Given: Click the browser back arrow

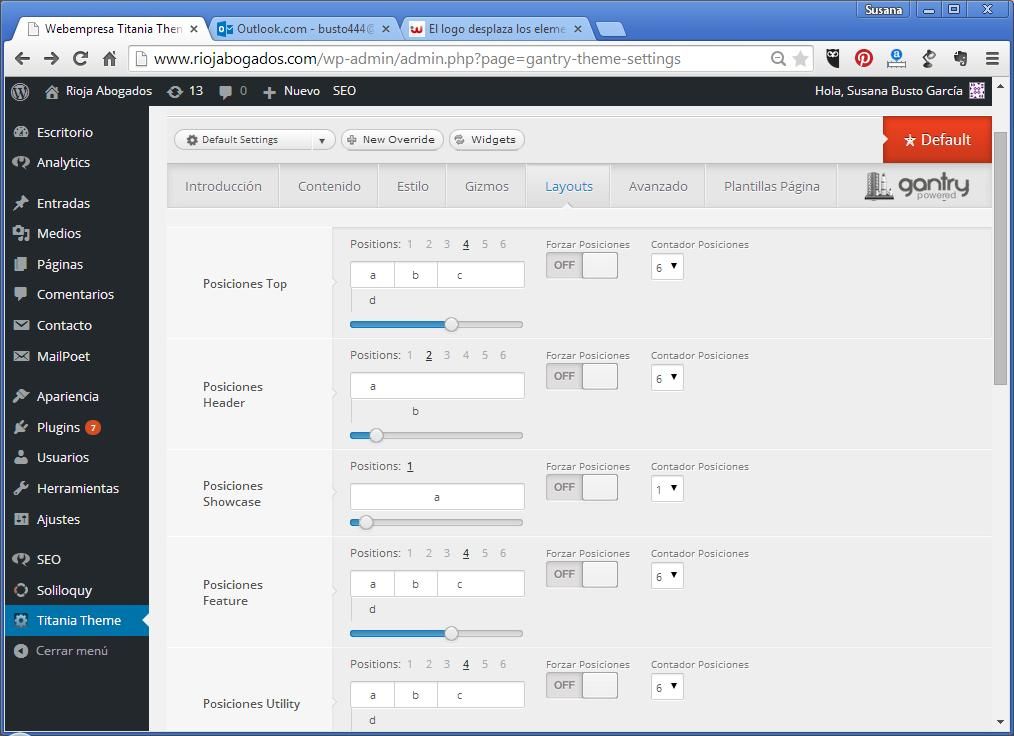Looking at the screenshot, I should (x=22, y=59).
